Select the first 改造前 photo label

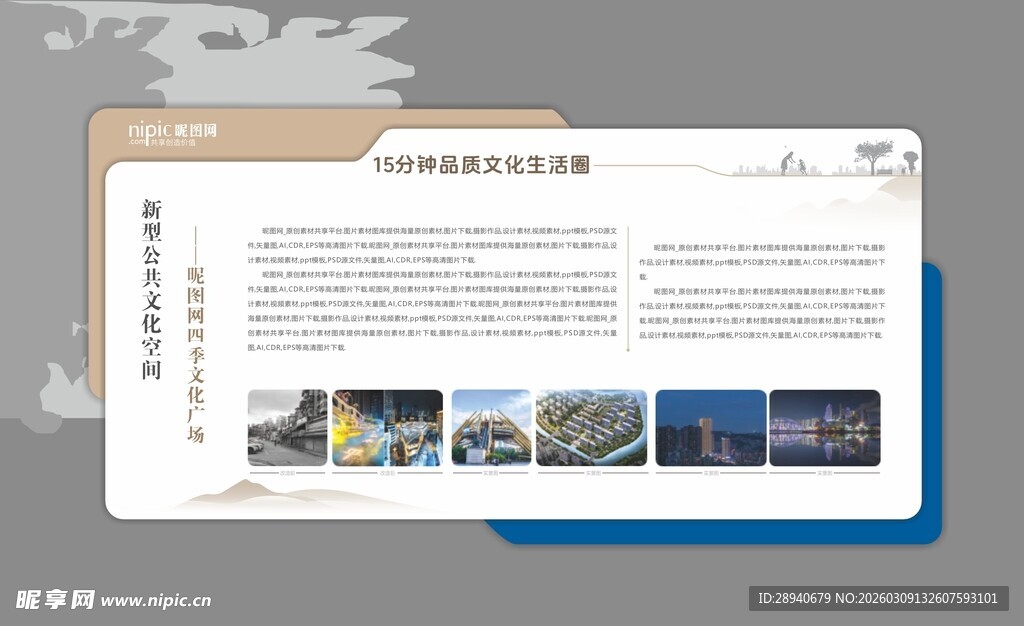coord(283,469)
